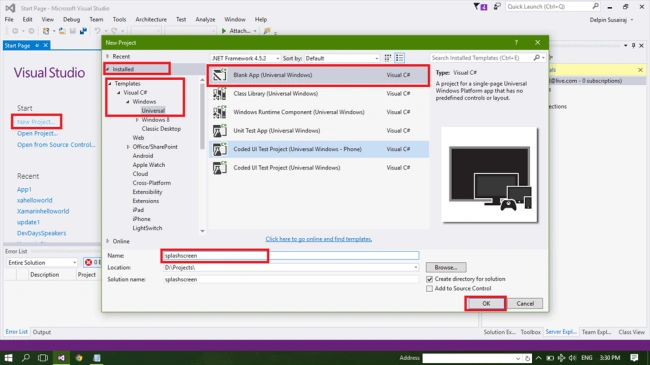Open recent project xahelloworld
650x365 pixels.
point(34,200)
